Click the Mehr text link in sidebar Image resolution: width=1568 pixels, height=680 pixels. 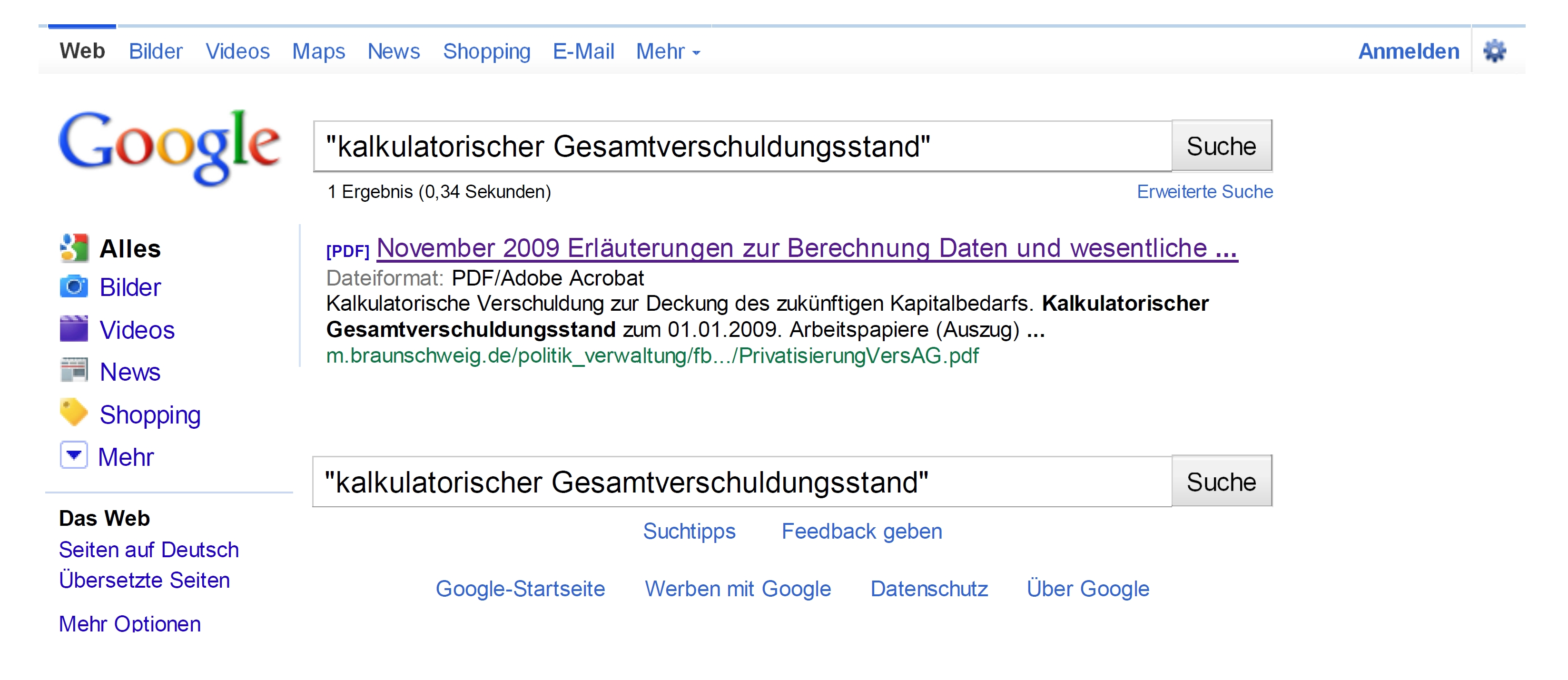pyautogui.click(x=126, y=457)
